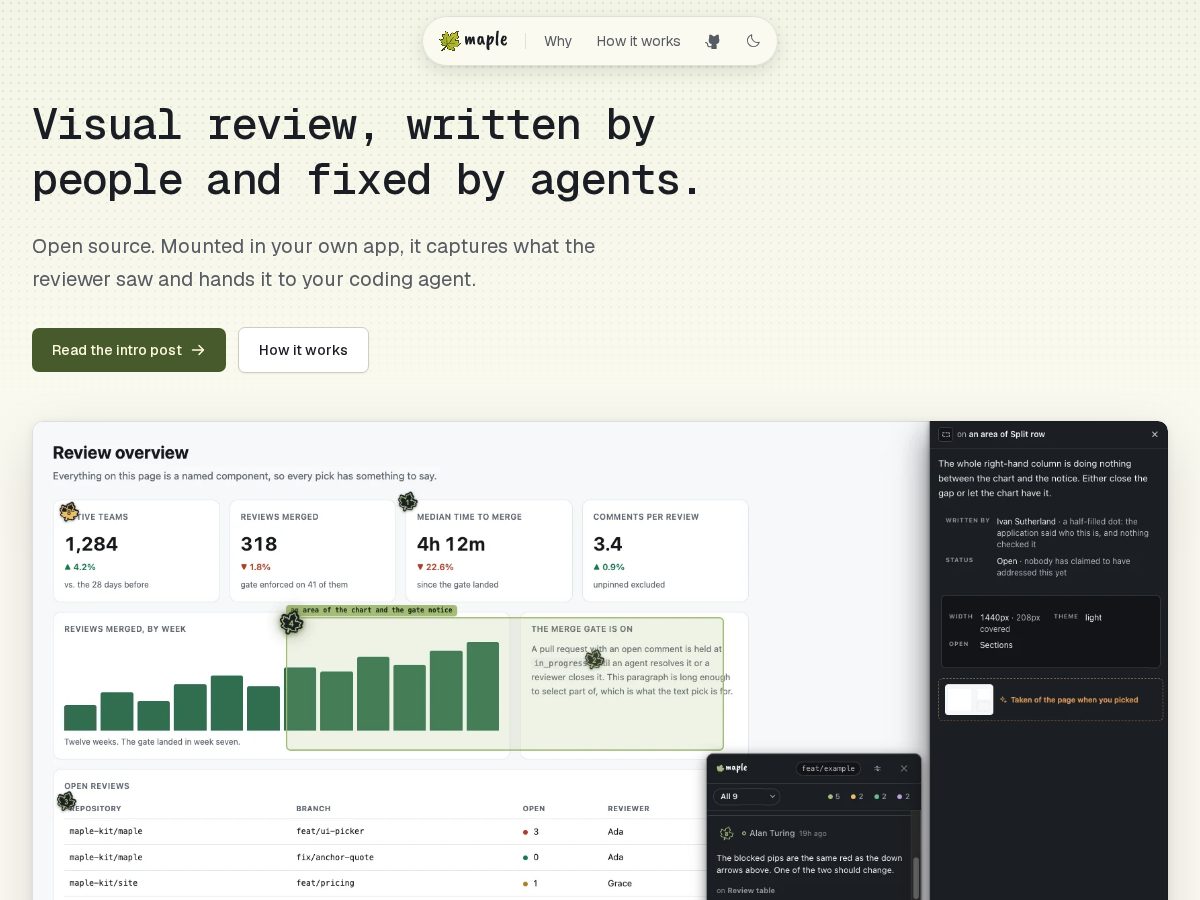The image size is (1200, 900).
Task: Click the area of the chart label tag
Action: click(371, 610)
